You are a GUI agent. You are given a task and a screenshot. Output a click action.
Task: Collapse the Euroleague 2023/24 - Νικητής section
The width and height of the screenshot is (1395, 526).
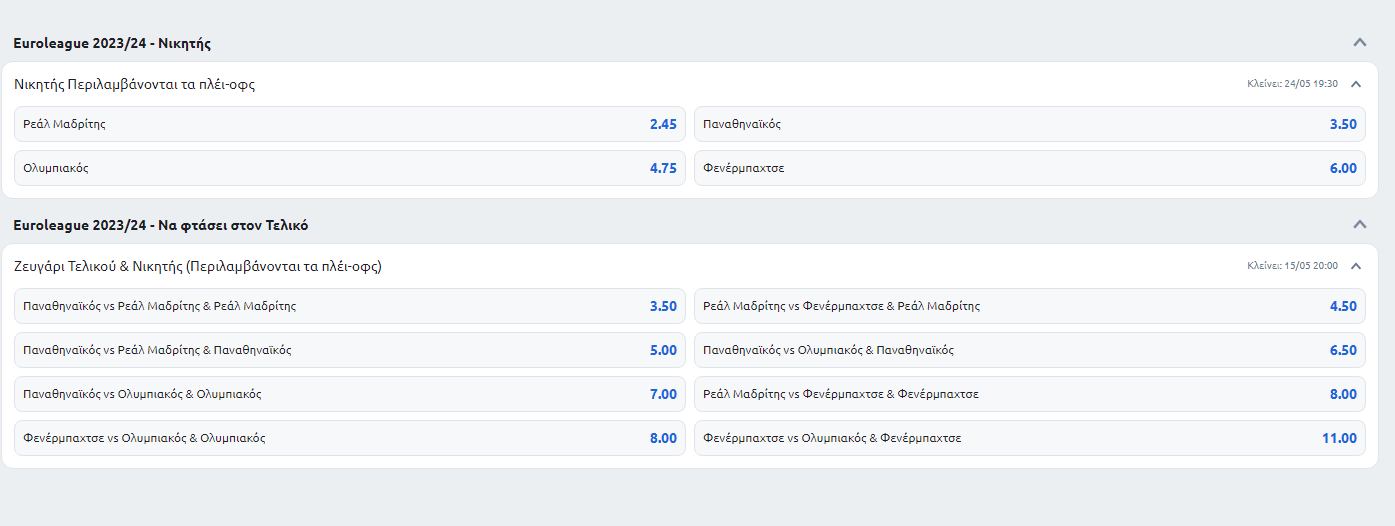tap(1359, 42)
